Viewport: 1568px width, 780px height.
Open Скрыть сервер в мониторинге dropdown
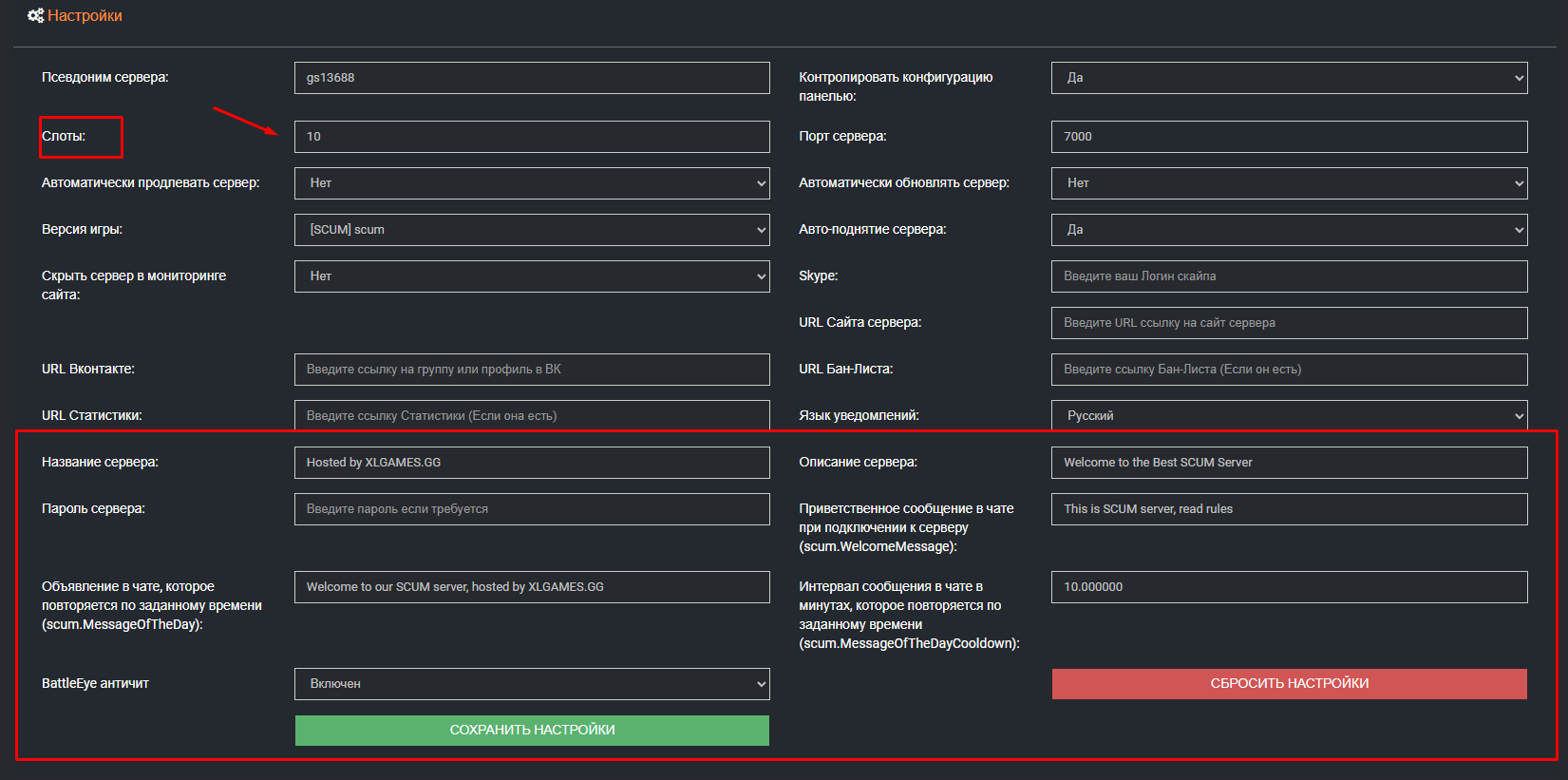(532, 276)
